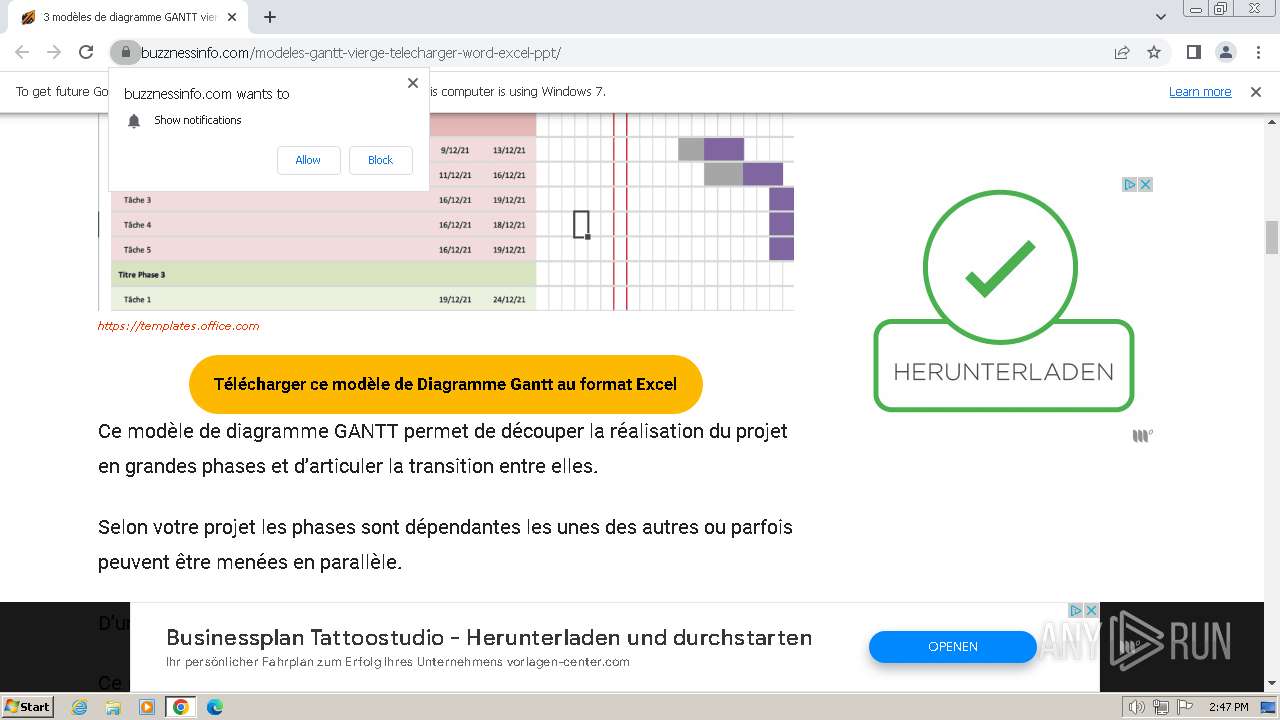Close the notification permission popup
Viewport: 1280px width, 720px height.
point(413,83)
